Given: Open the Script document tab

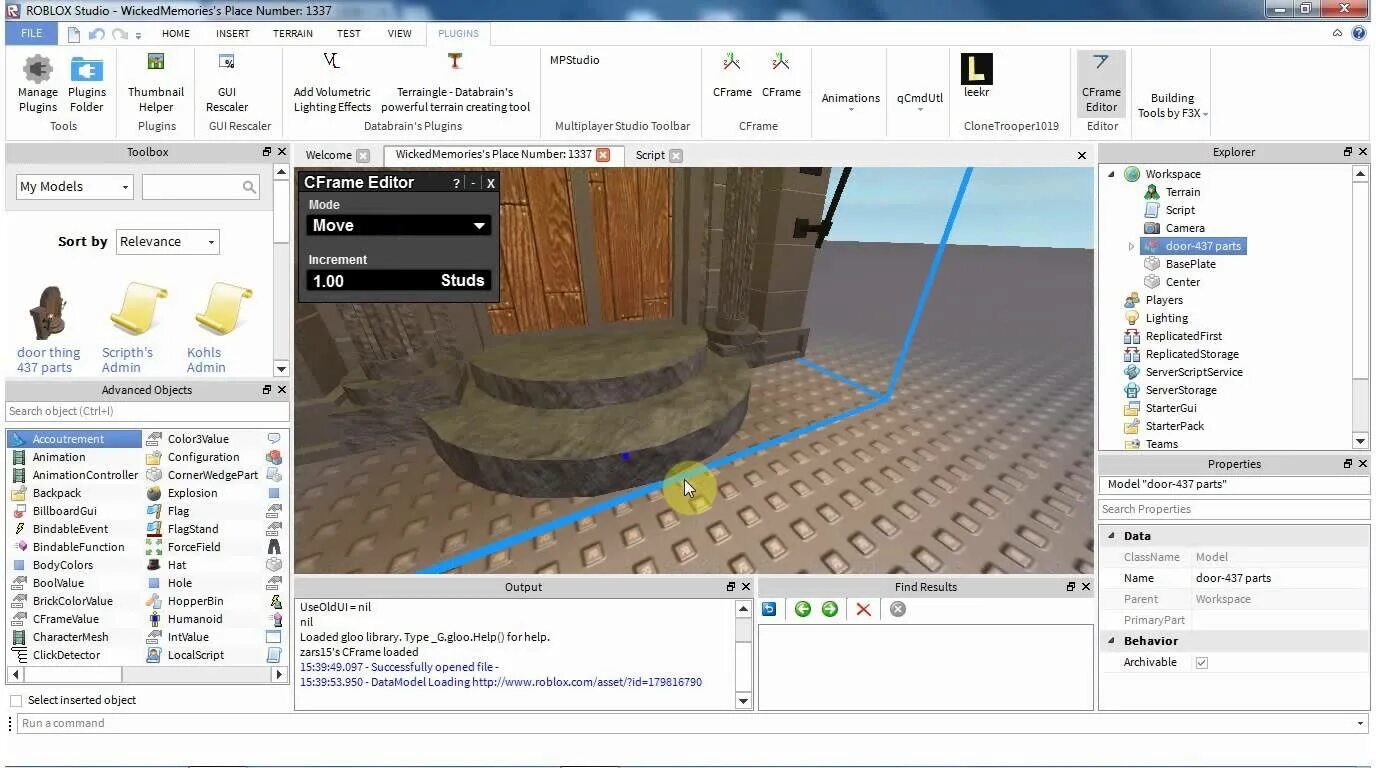Looking at the screenshot, I should 650,155.
